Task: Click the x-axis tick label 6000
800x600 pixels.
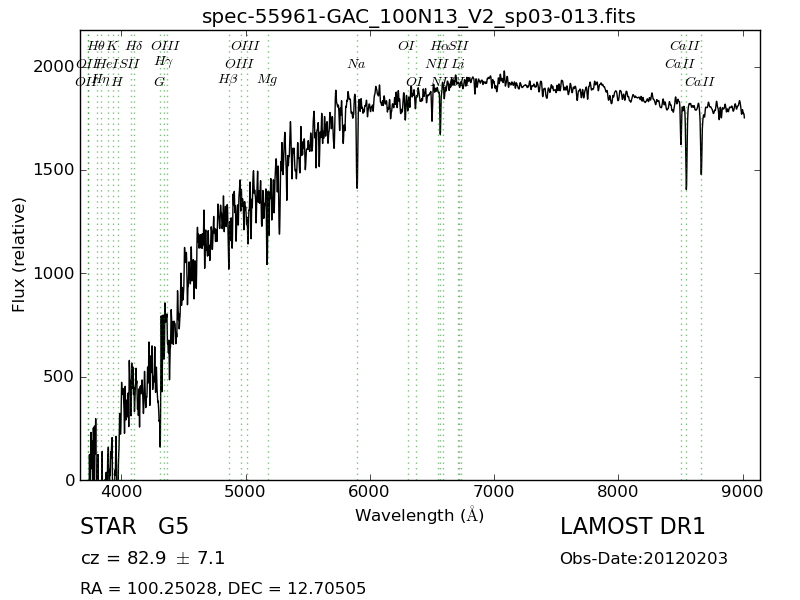Action: (370, 491)
